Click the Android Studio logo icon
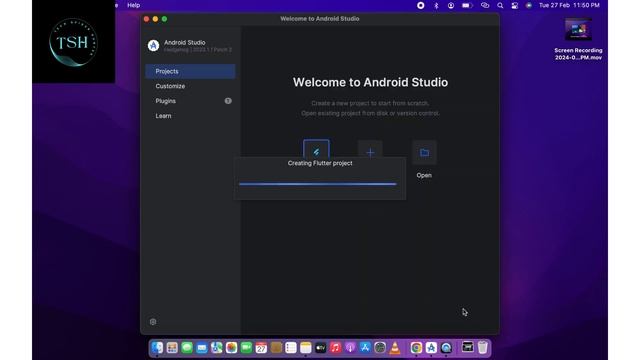The height and width of the screenshot is (360, 640). click(x=153, y=45)
